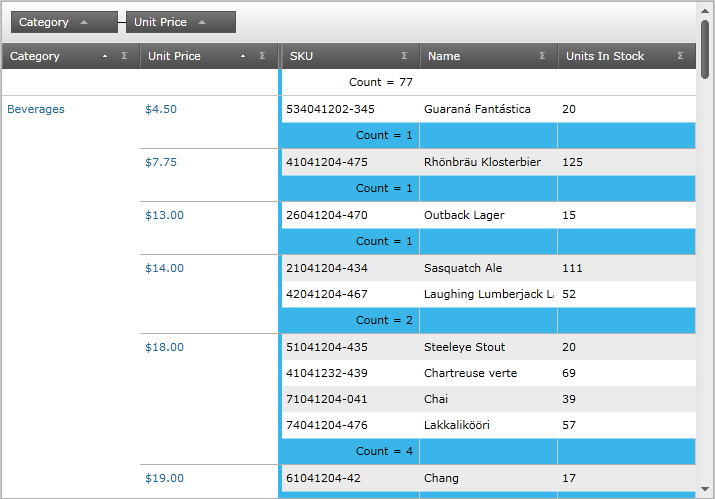
Task: Open the sigma summary icon in Name header
Action: tap(542, 57)
